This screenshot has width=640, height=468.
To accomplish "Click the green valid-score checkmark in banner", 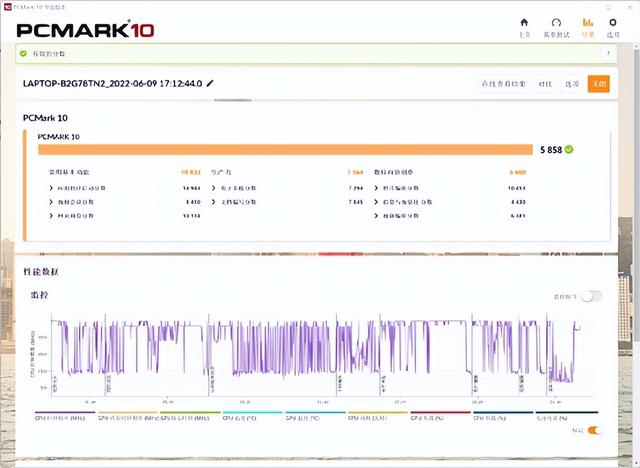I will point(23,53).
